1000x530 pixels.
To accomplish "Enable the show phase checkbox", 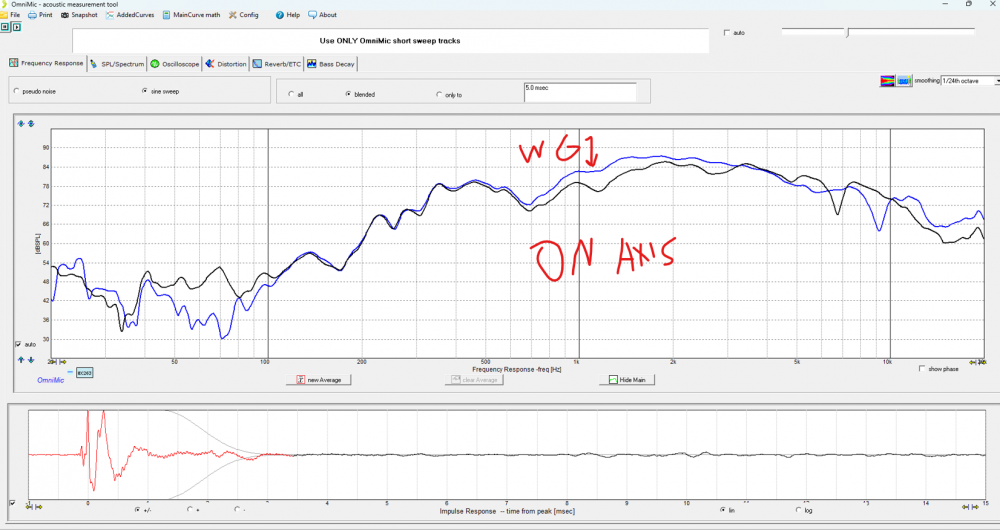I will (x=922, y=368).
